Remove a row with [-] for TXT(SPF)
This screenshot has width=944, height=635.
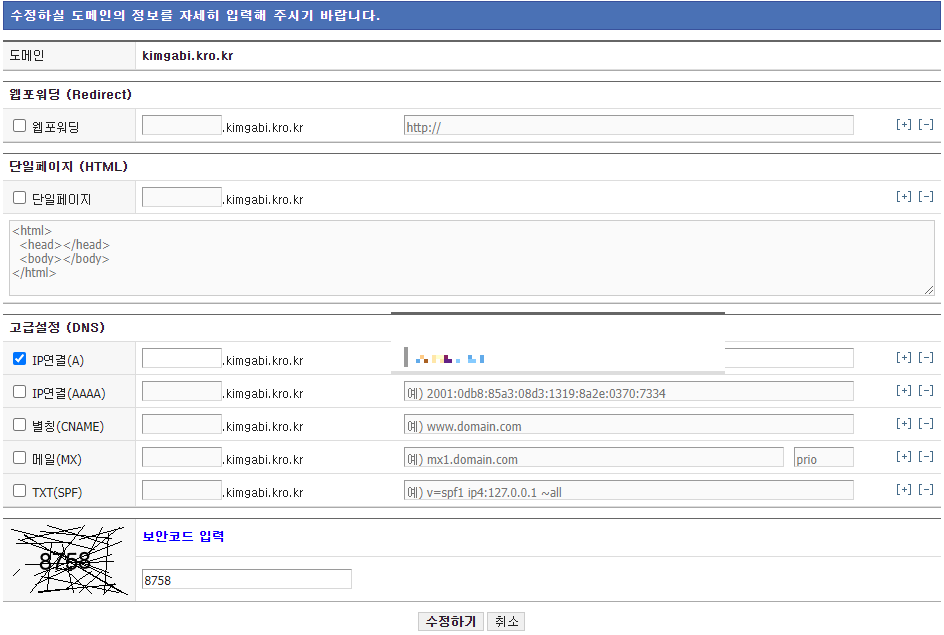[926, 490]
